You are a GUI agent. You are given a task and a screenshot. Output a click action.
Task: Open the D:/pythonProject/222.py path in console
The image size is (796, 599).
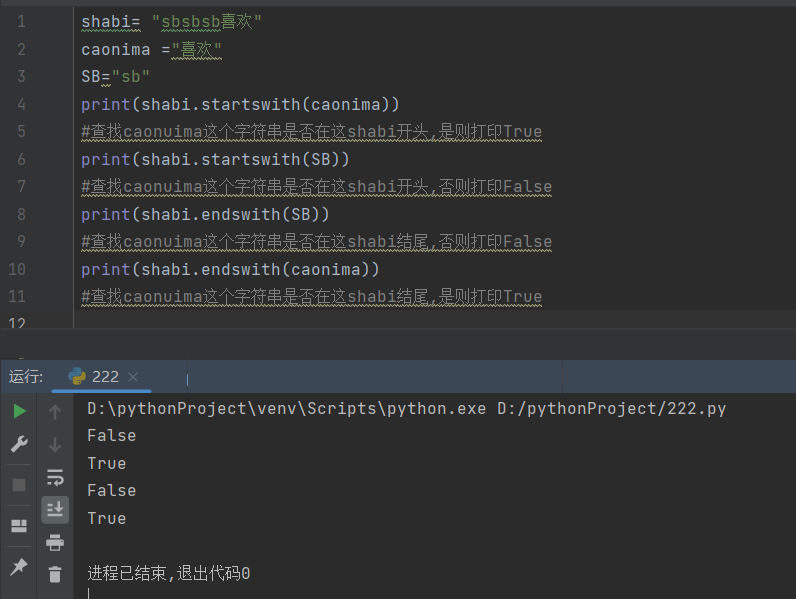pyautogui.click(x=611, y=408)
